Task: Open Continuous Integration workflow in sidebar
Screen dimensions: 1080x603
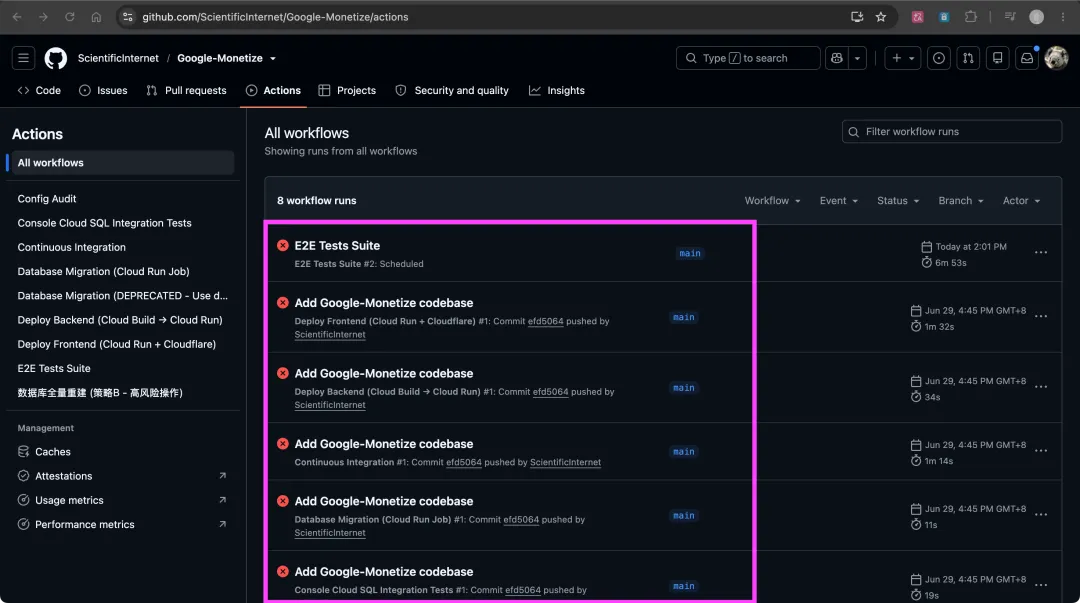Action: coord(72,247)
